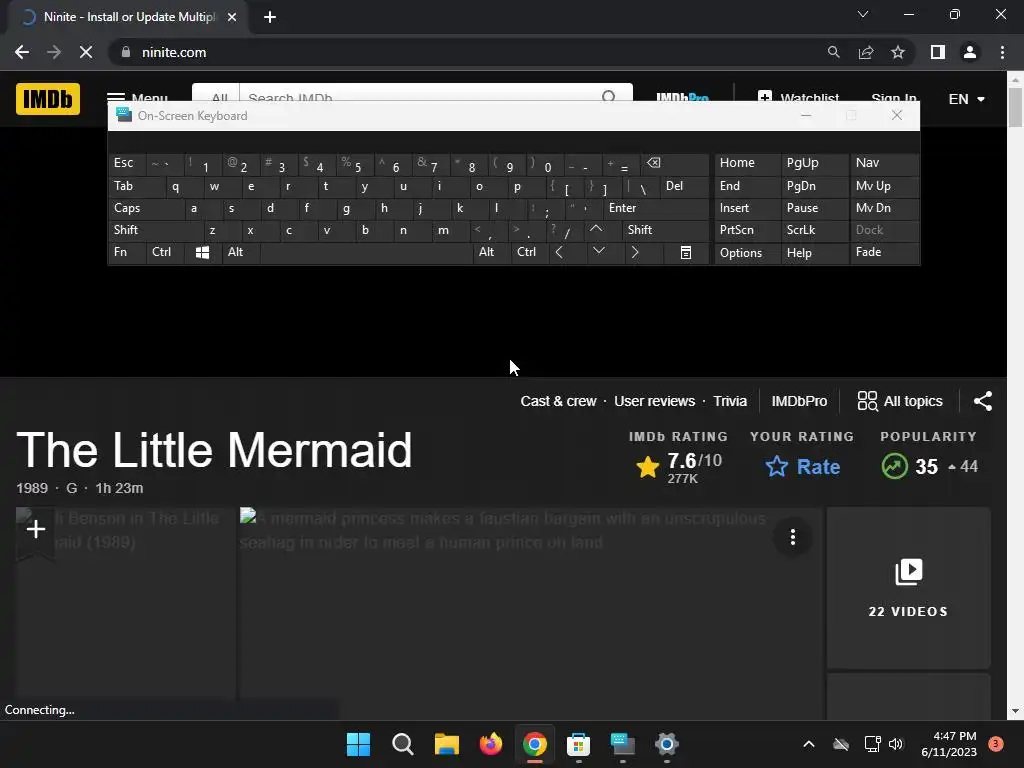Show hidden system tray icons
Screen dimensions: 1024x768
pos(808,744)
